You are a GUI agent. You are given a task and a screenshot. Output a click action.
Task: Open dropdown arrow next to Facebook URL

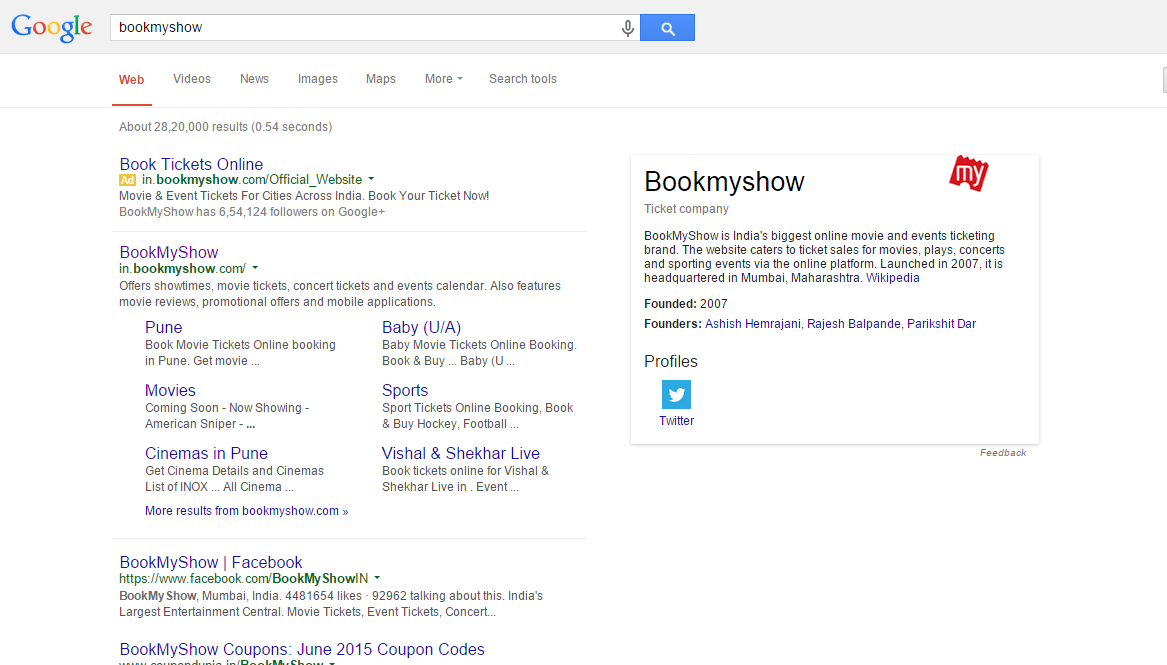click(377, 578)
